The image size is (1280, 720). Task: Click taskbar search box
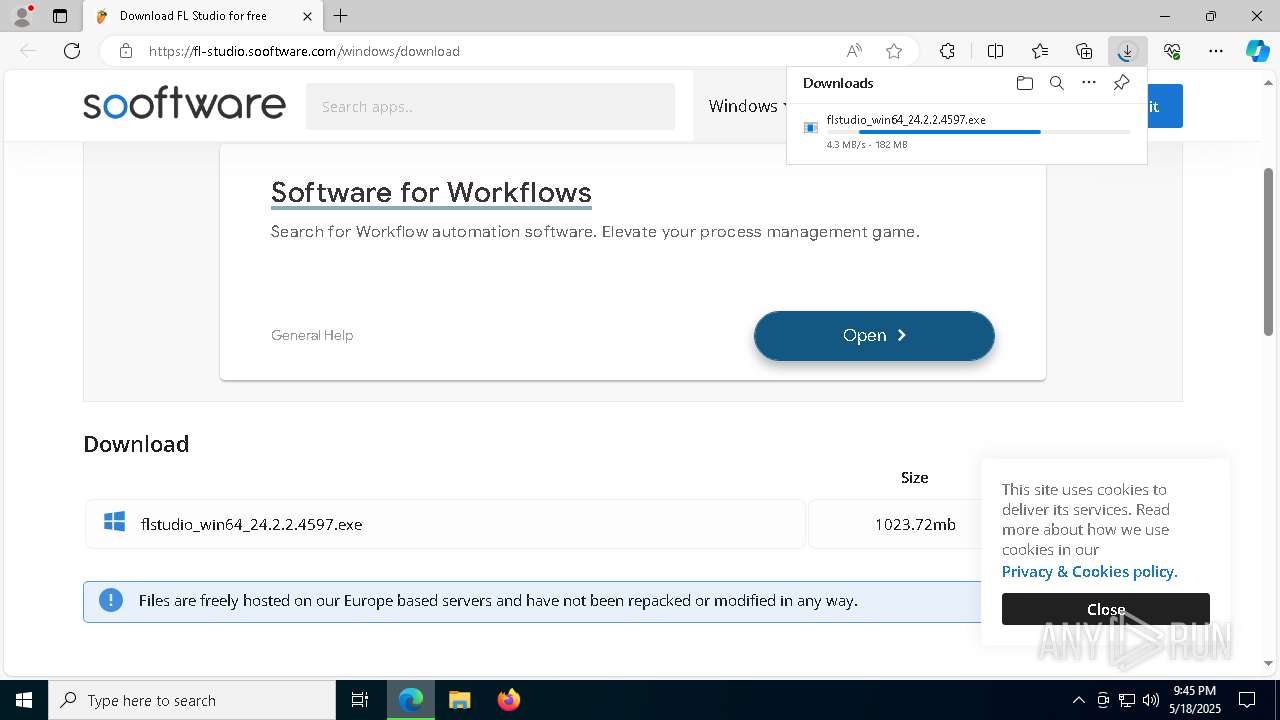(192, 700)
